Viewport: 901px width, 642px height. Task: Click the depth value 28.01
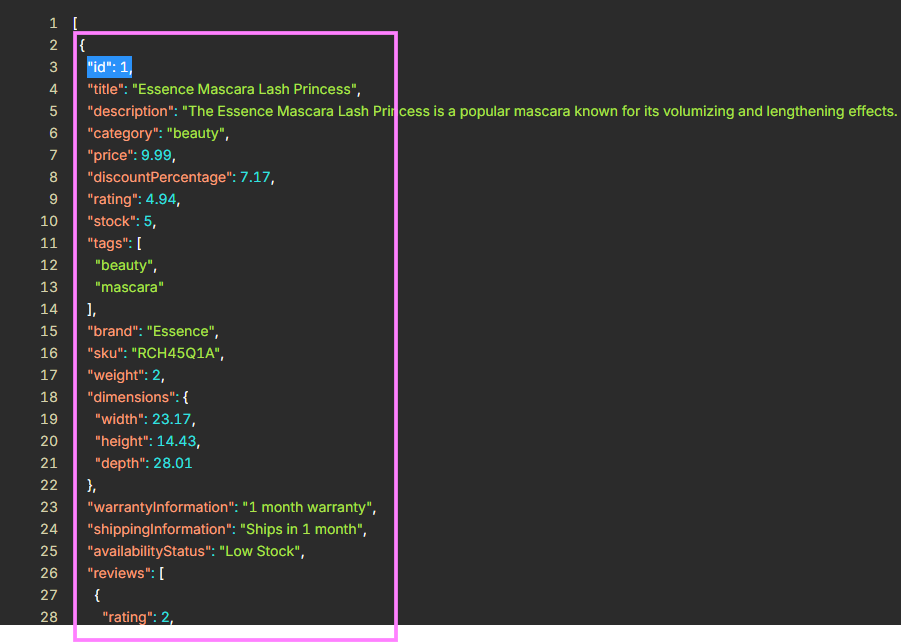click(x=172, y=463)
